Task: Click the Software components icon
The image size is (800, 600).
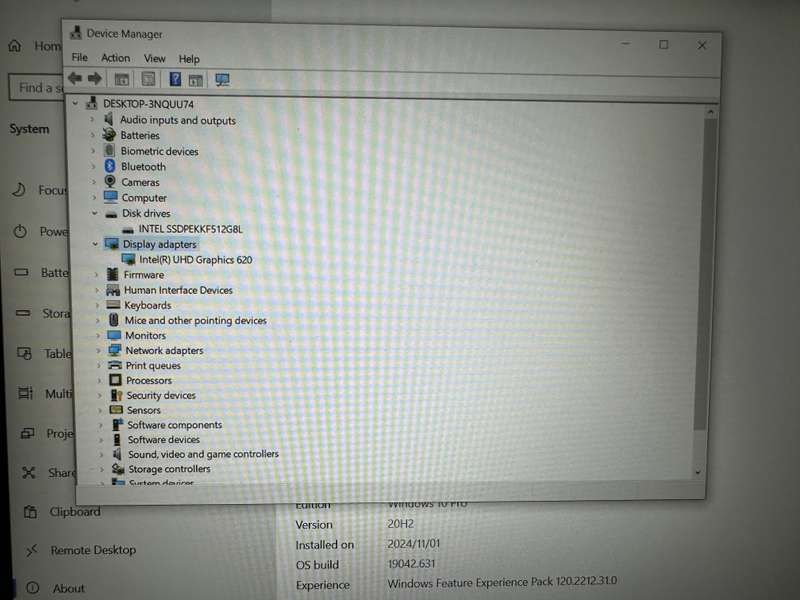Action: 118,424
